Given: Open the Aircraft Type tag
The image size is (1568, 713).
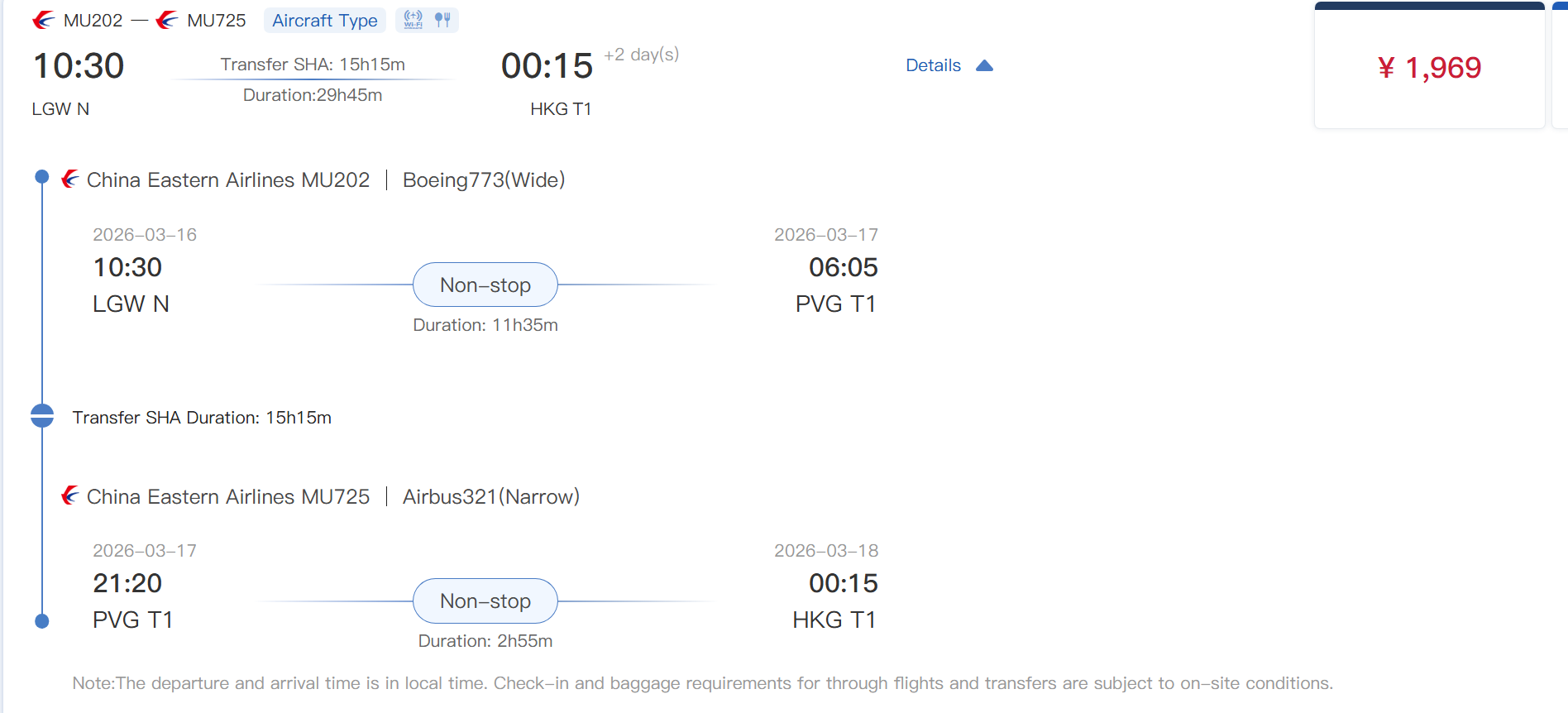Looking at the screenshot, I should click(x=324, y=21).
